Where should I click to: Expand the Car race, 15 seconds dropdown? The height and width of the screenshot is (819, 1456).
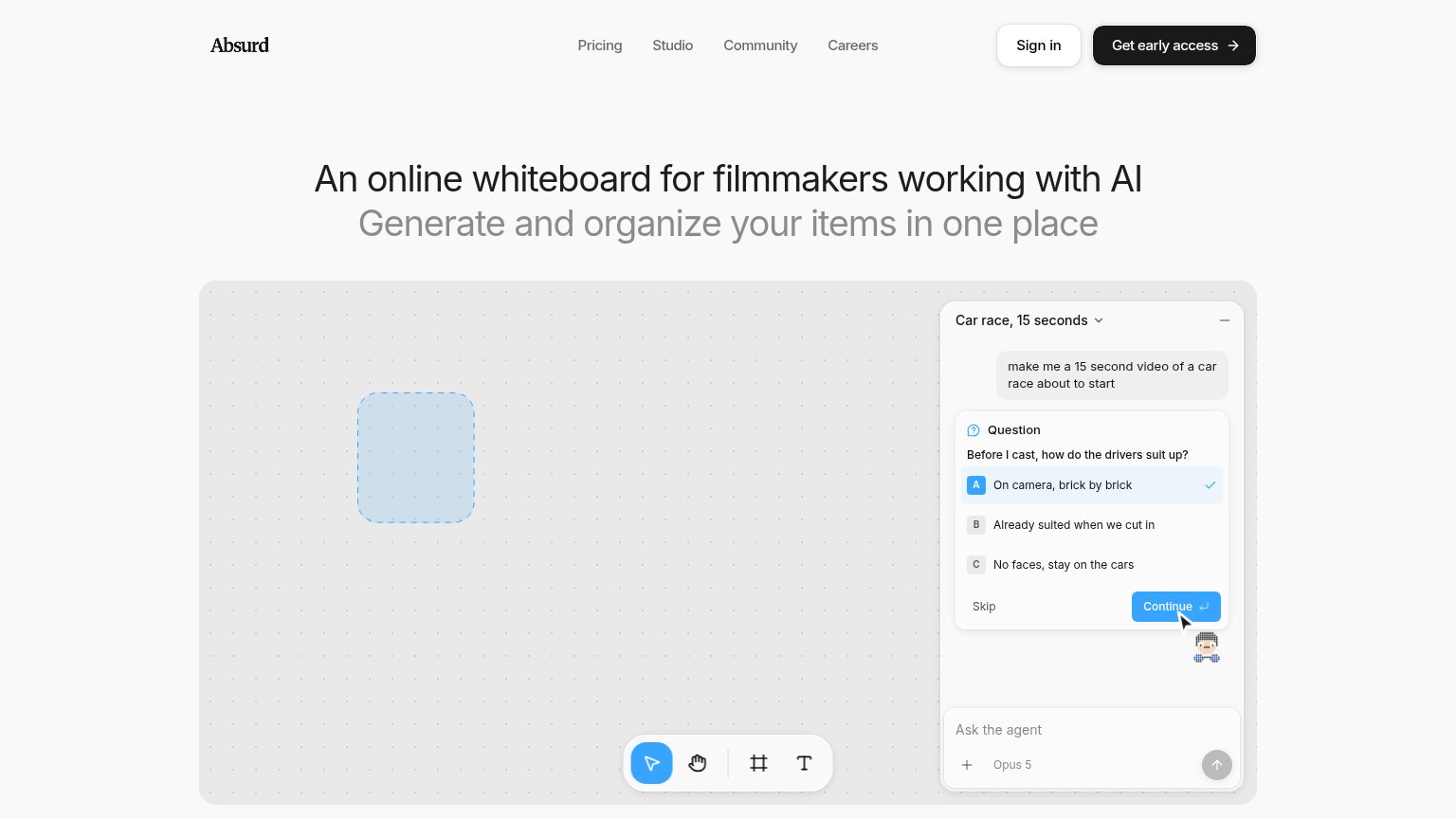(1029, 320)
